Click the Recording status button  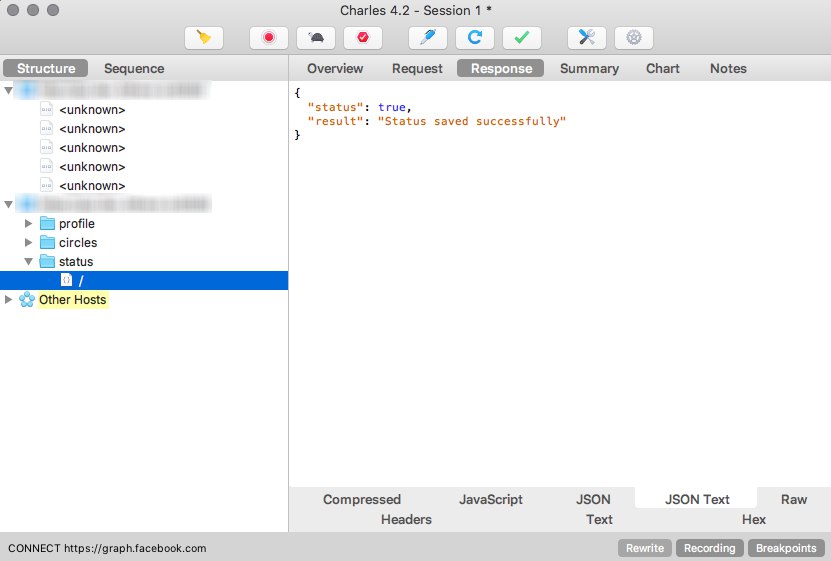click(x=710, y=548)
